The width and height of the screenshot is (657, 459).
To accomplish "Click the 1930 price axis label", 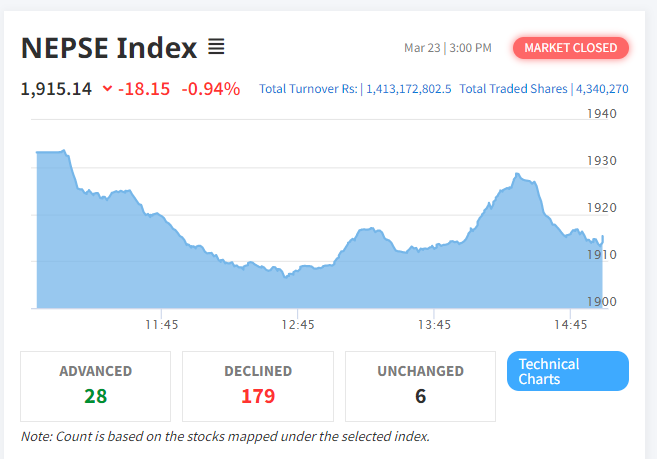I will click(602, 161).
